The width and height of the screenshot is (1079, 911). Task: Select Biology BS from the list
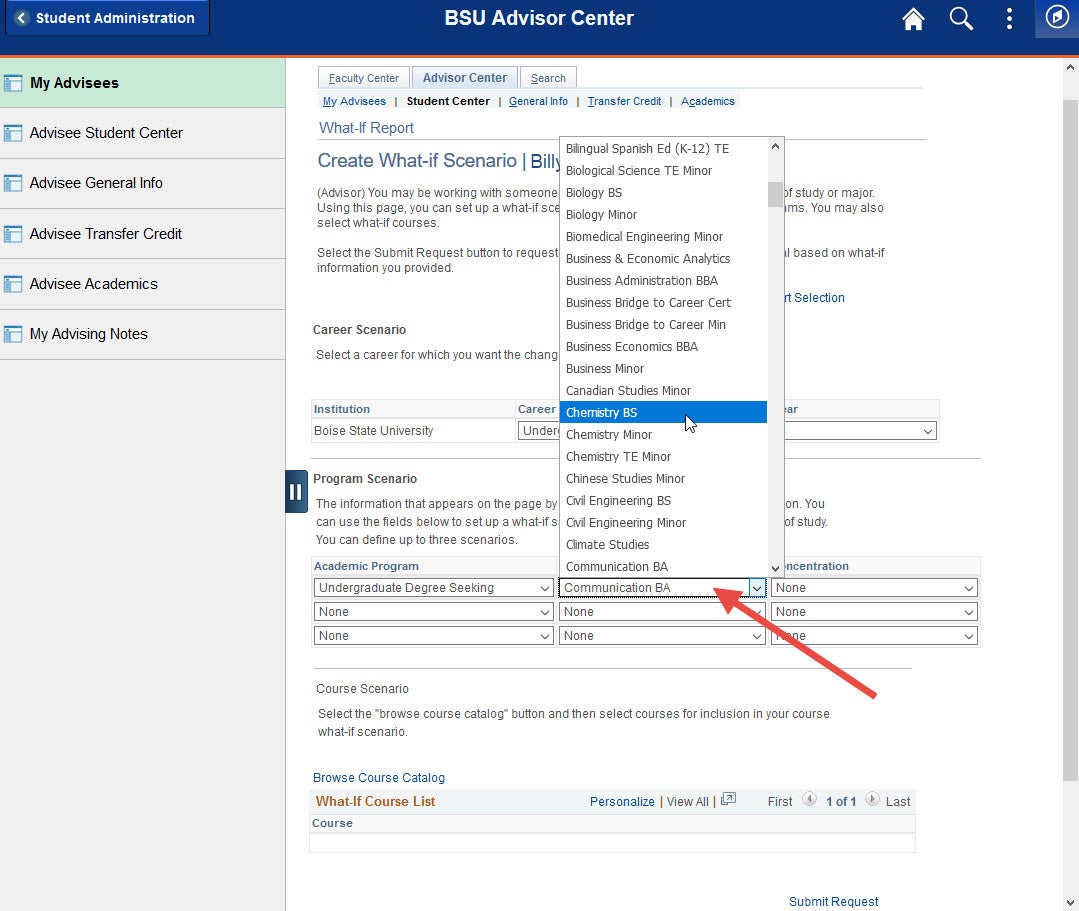point(663,192)
